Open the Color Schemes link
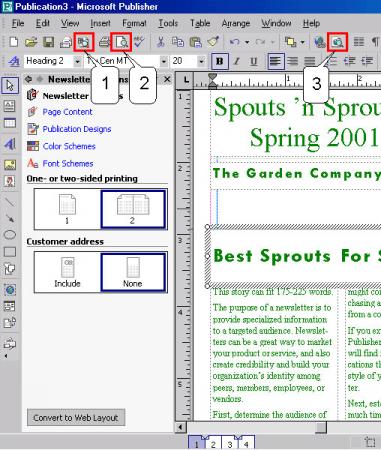Screen dimensions: 381x450 69,146
